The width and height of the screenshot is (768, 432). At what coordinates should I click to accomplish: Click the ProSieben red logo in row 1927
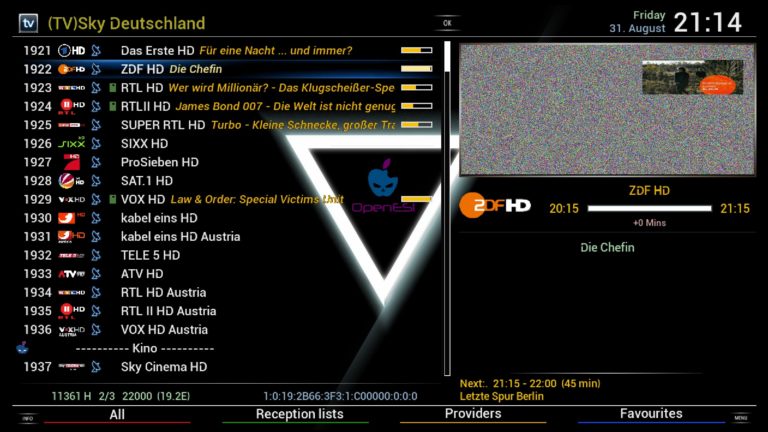72,162
